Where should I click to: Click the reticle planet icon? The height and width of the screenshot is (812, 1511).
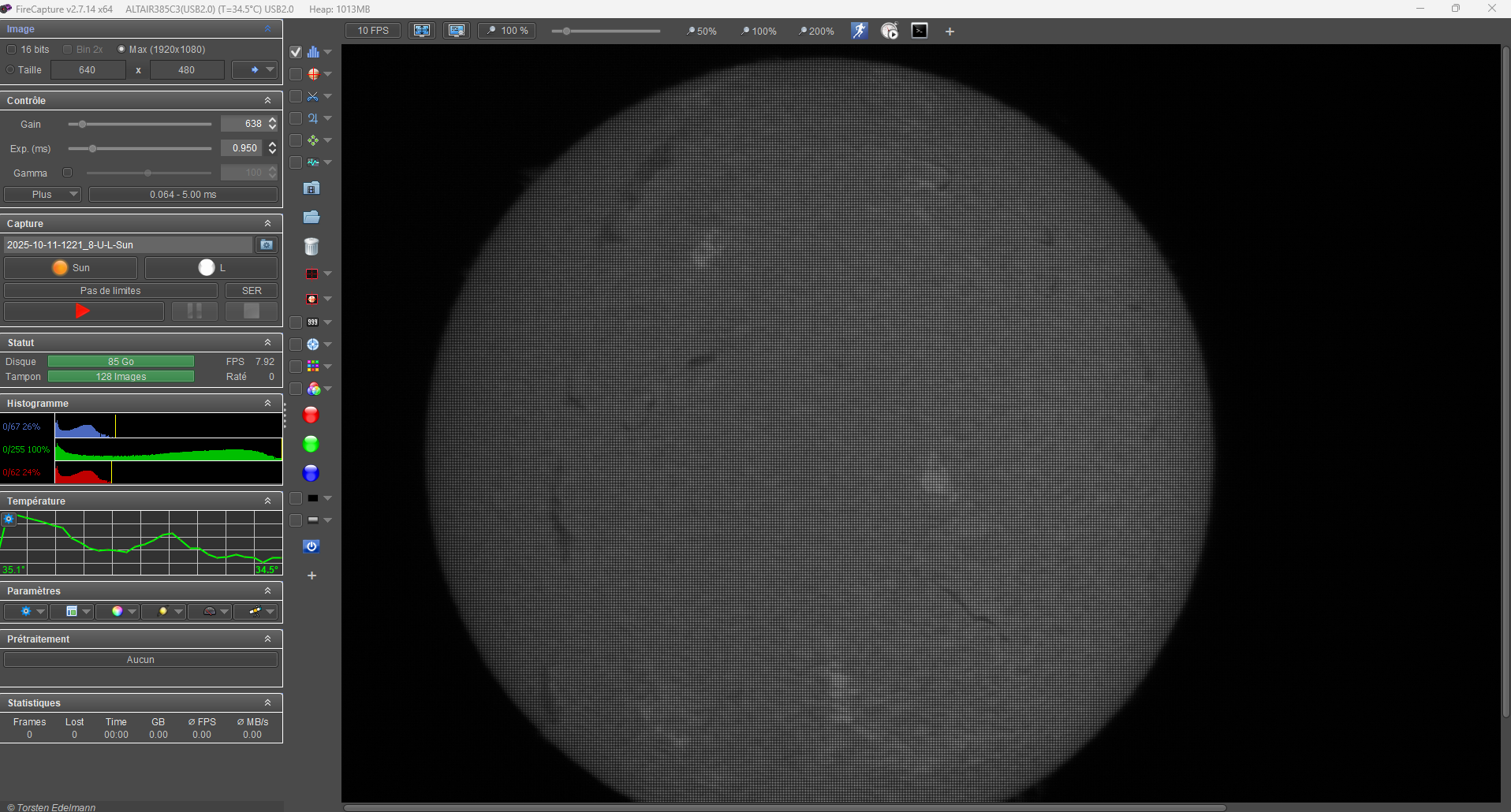(313, 74)
